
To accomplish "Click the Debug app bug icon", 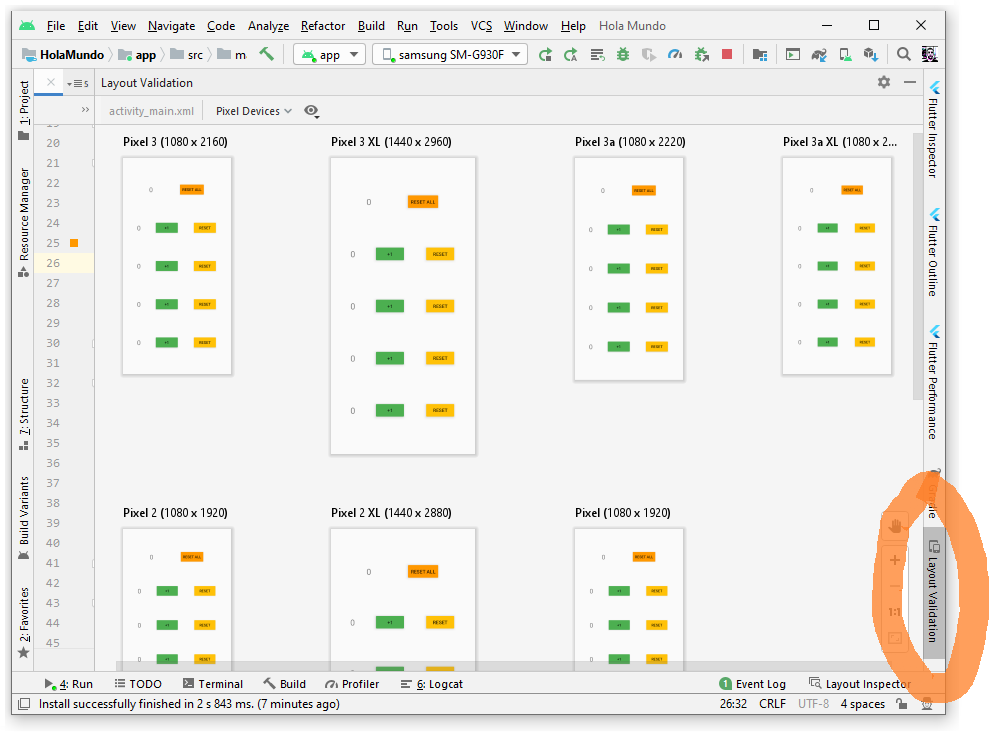I will (622, 54).
